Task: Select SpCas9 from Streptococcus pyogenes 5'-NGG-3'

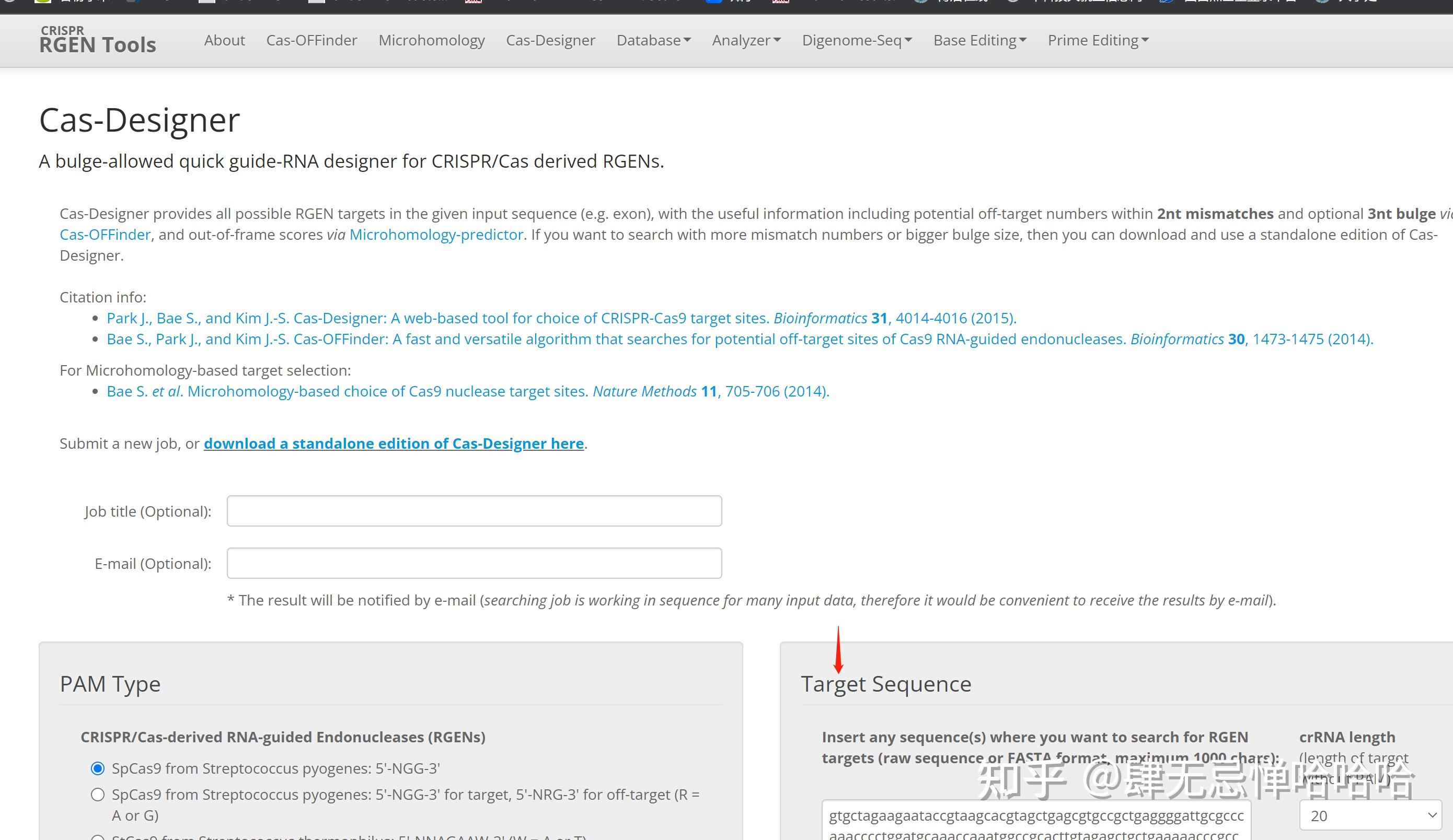Action: click(97, 768)
